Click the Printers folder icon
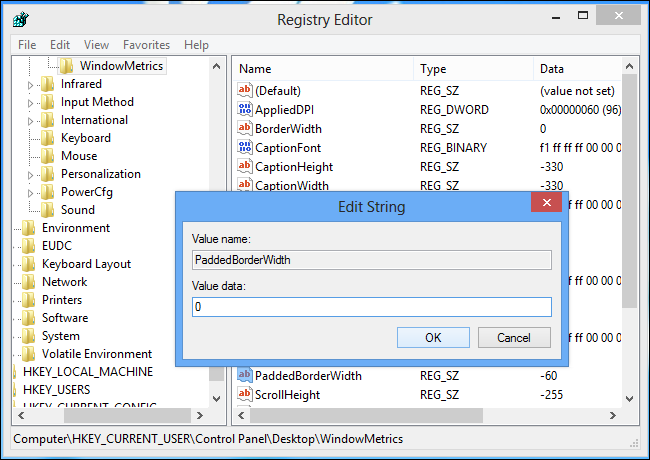The height and width of the screenshot is (460, 650). [x=29, y=300]
